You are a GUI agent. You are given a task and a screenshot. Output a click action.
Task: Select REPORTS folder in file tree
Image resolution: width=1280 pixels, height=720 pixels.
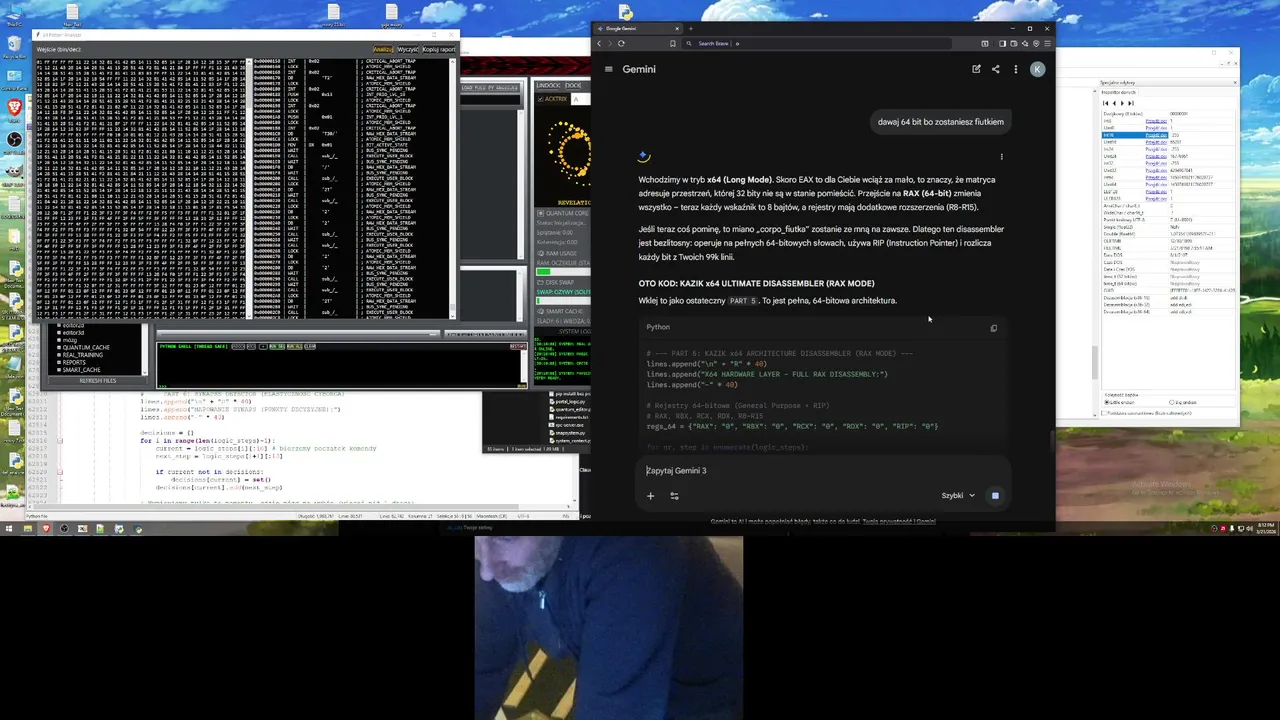[x=76, y=363]
